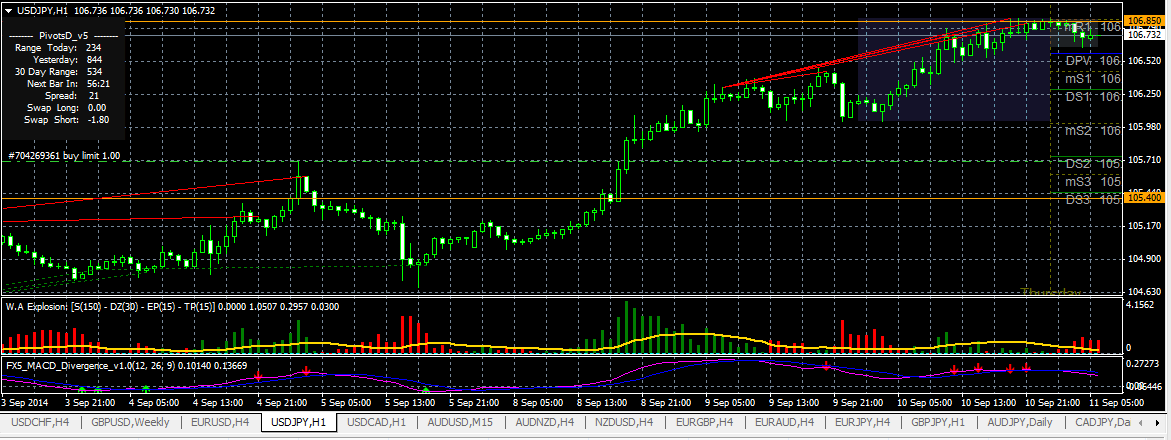Click the mS3 pivot level label
The image size is (1171, 440).
click(x=1079, y=181)
